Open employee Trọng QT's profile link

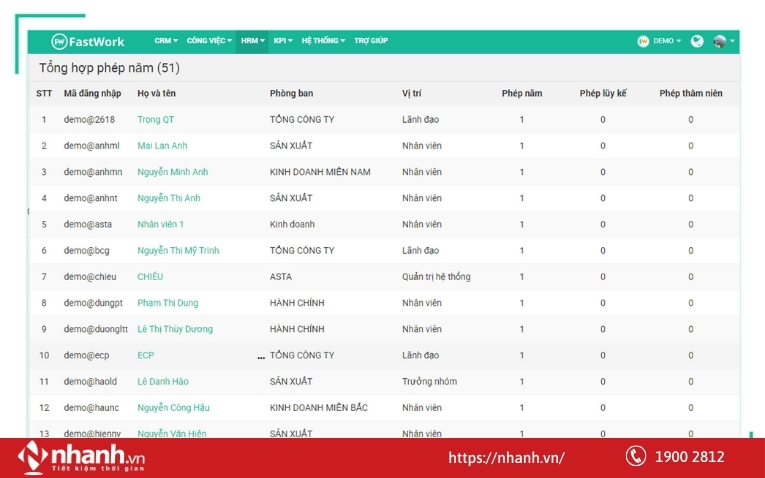155,120
